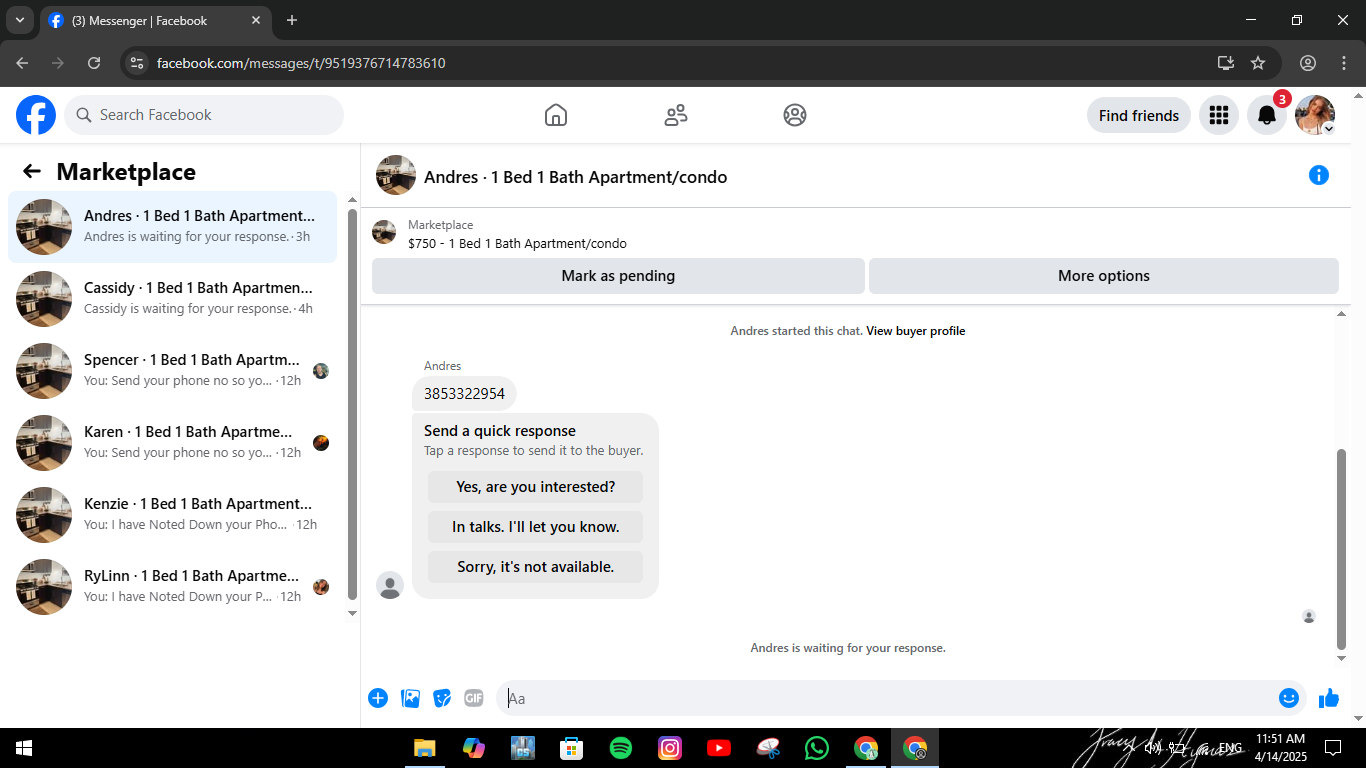The image size is (1366, 768).
Task: Click the install app icon in address bar
Action: 1226,63
